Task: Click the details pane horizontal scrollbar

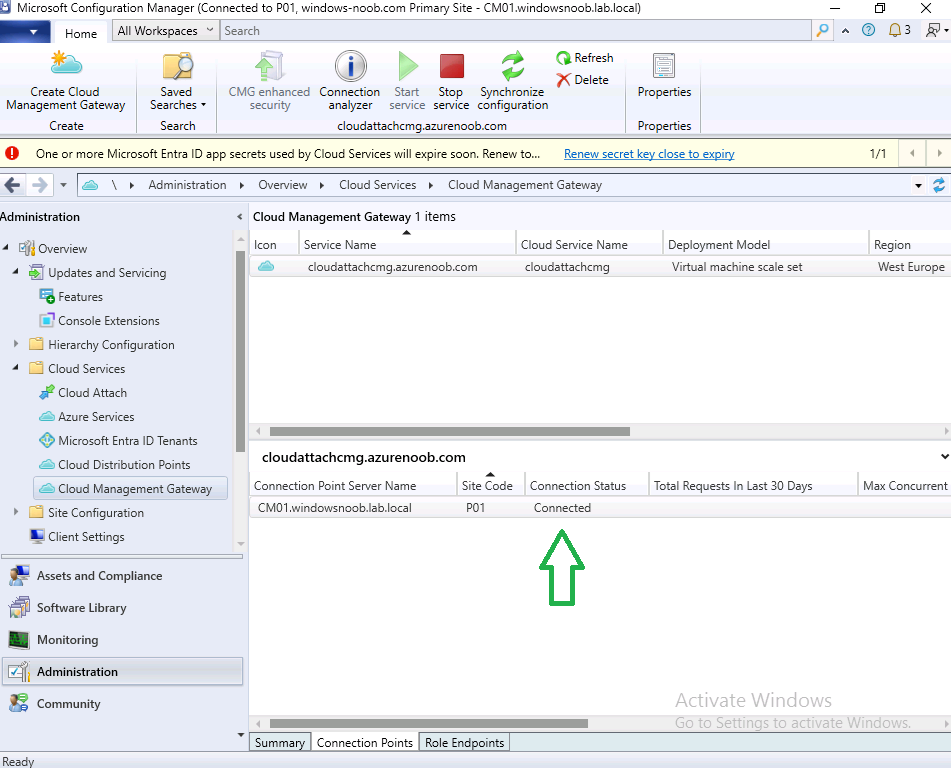Action: click(x=429, y=723)
